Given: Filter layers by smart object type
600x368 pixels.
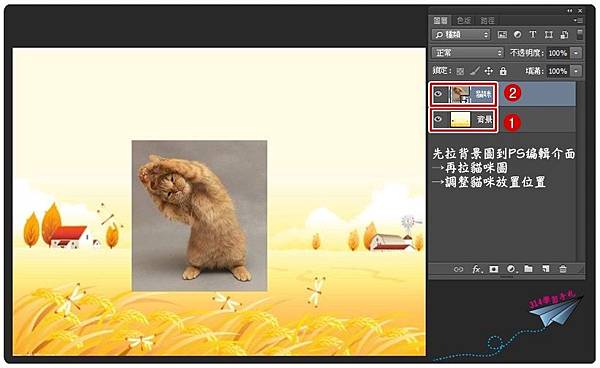Looking at the screenshot, I should tap(564, 35).
